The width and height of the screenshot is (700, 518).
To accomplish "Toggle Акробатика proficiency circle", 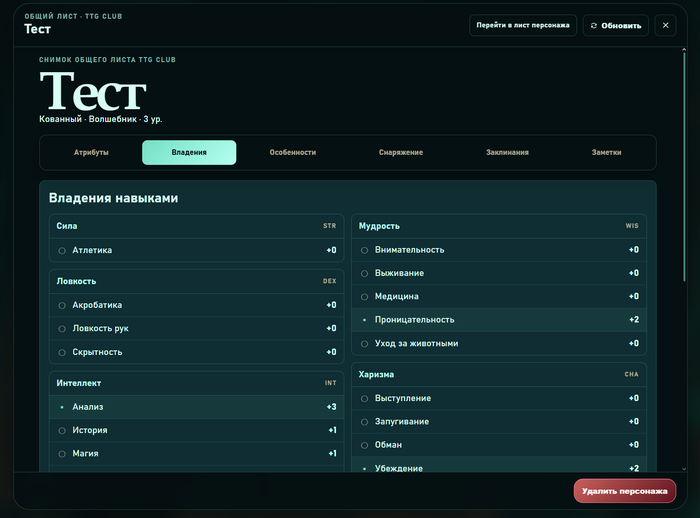I will pyautogui.click(x=62, y=305).
